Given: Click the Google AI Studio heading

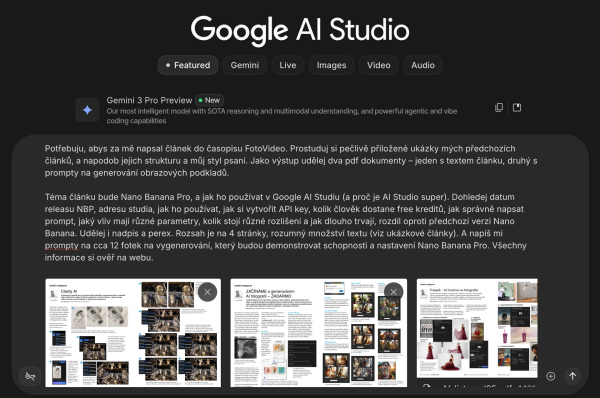Looking at the screenshot, I should [x=300, y=30].
